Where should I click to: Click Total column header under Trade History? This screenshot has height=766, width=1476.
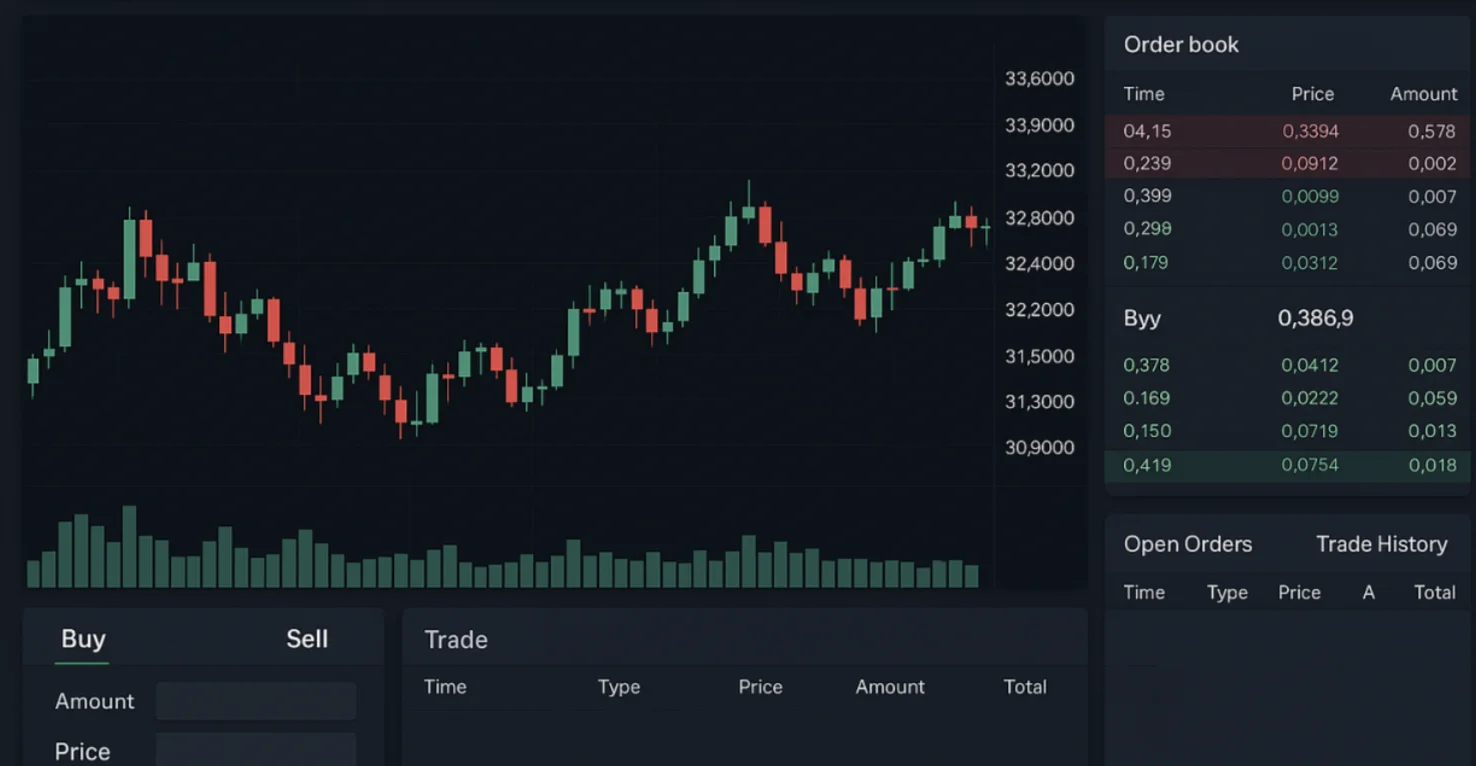click(x=1434, y=593)
